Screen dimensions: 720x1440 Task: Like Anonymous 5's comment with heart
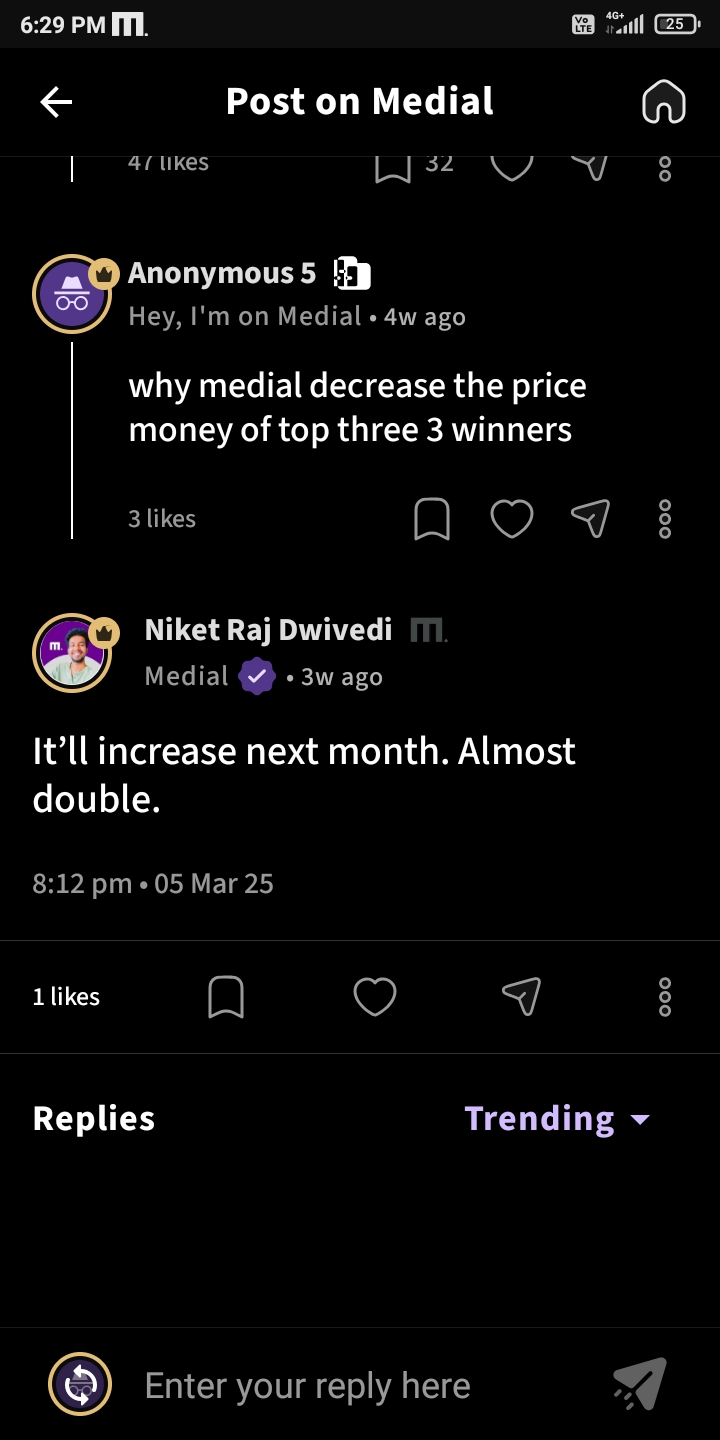[511, 519]
